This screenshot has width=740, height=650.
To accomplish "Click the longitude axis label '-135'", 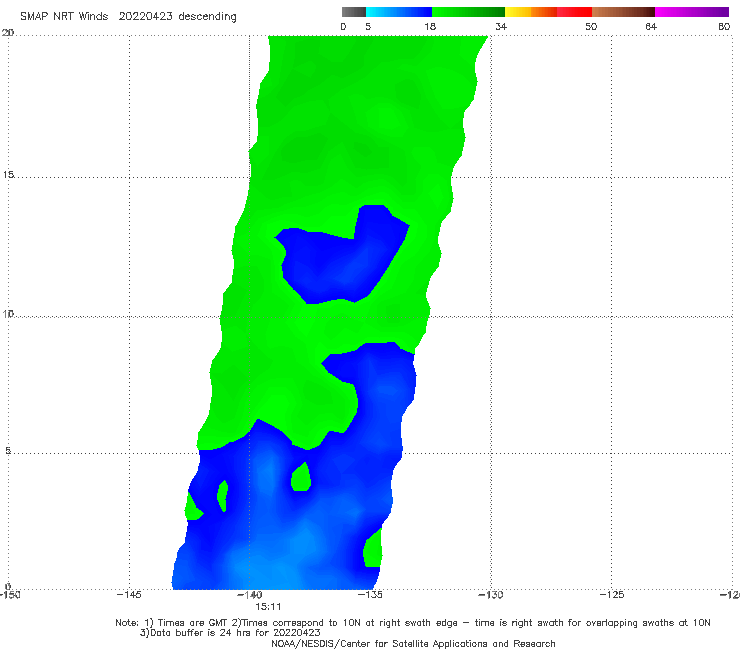I will click(x=370, y=595).
